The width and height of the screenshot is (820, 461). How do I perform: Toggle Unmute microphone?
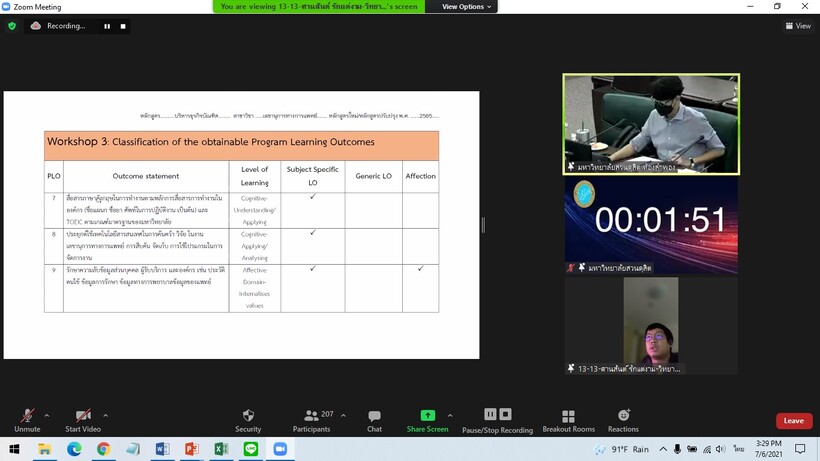(27, 416)
